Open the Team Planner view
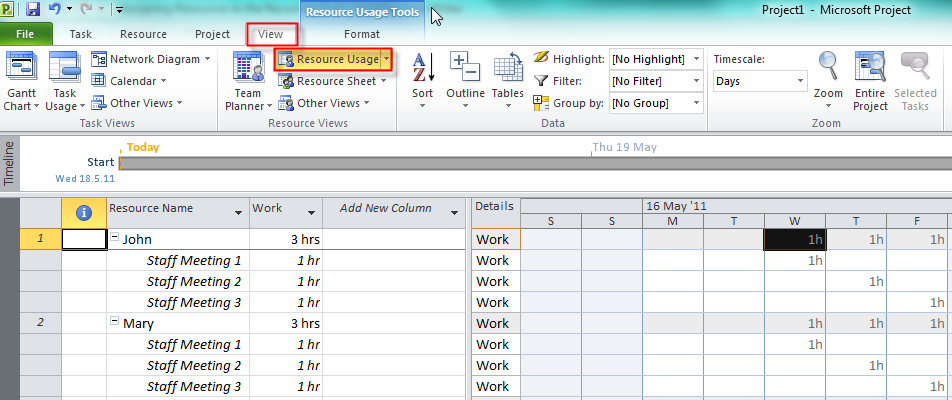The image size is (952, 400). click(x=246, y=70)
